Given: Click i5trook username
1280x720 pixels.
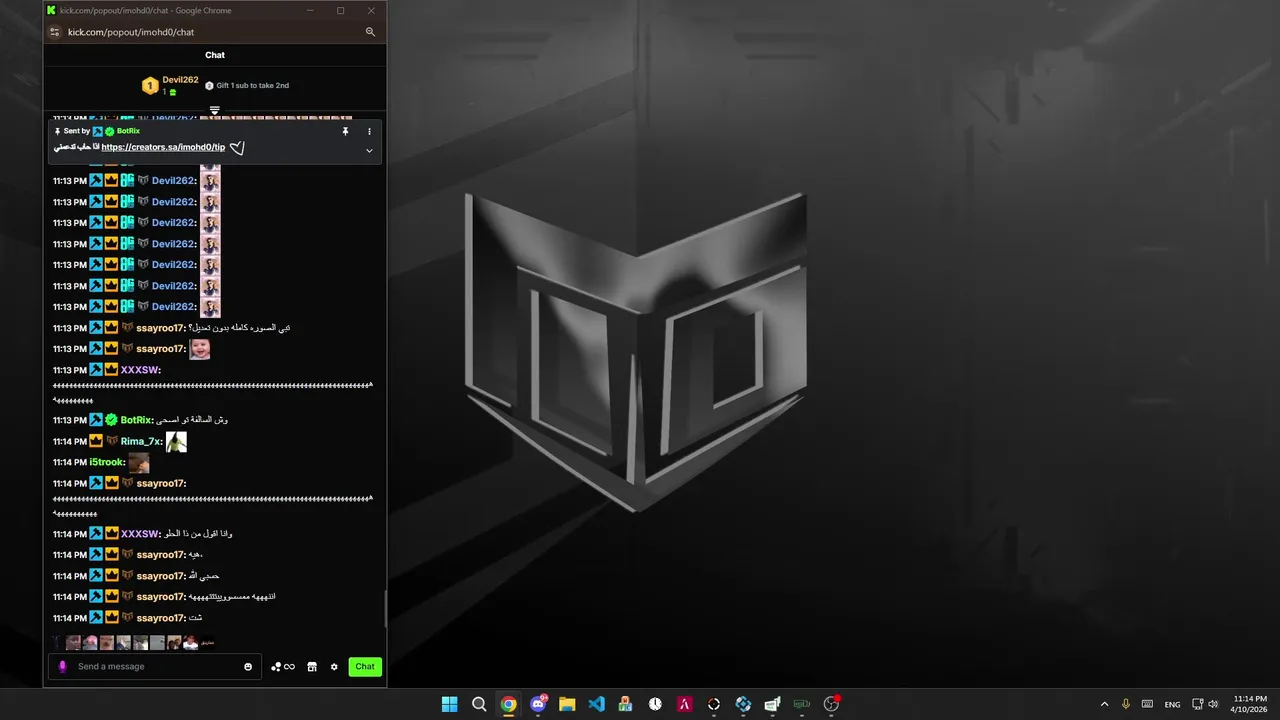Looking at the screenshot, I should click(106, 462).
